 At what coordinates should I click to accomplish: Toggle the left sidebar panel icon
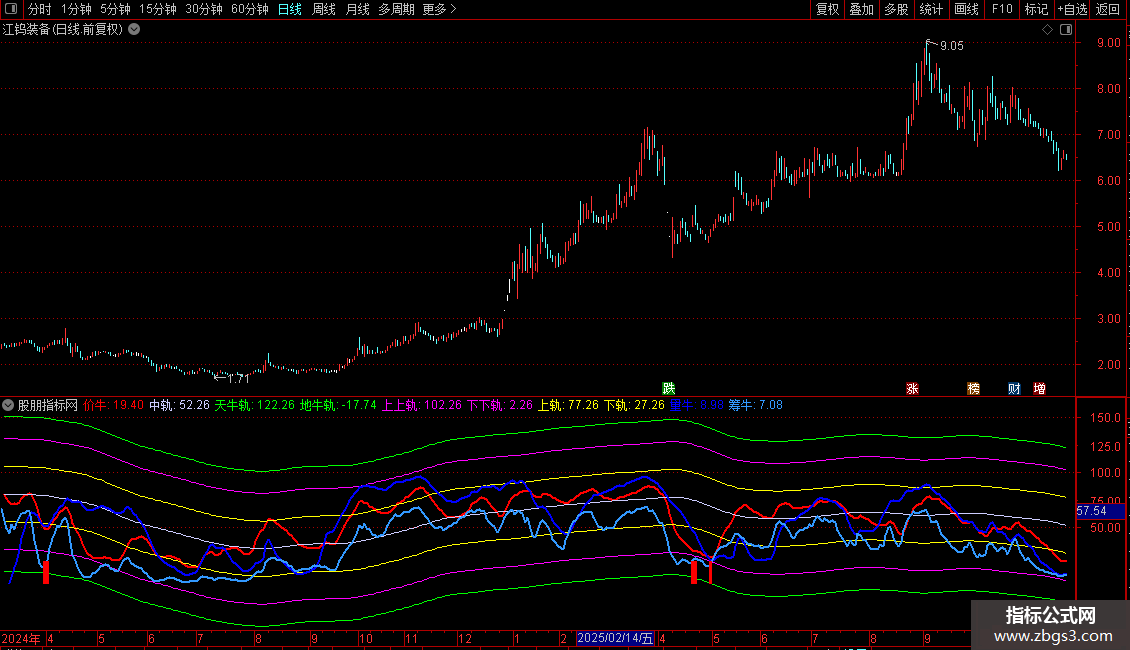tap(10, 10)
